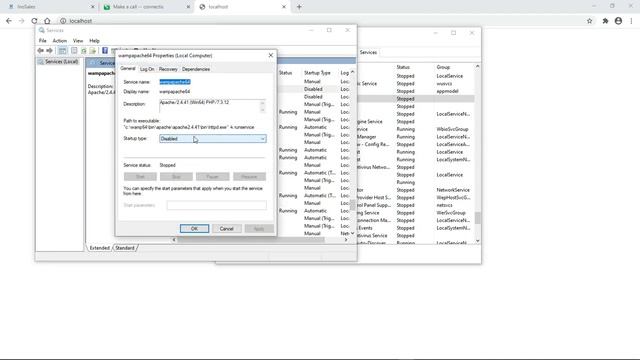The image size is (640, 360).
Task: Switch to the General tab
Action: click(128, 69)
